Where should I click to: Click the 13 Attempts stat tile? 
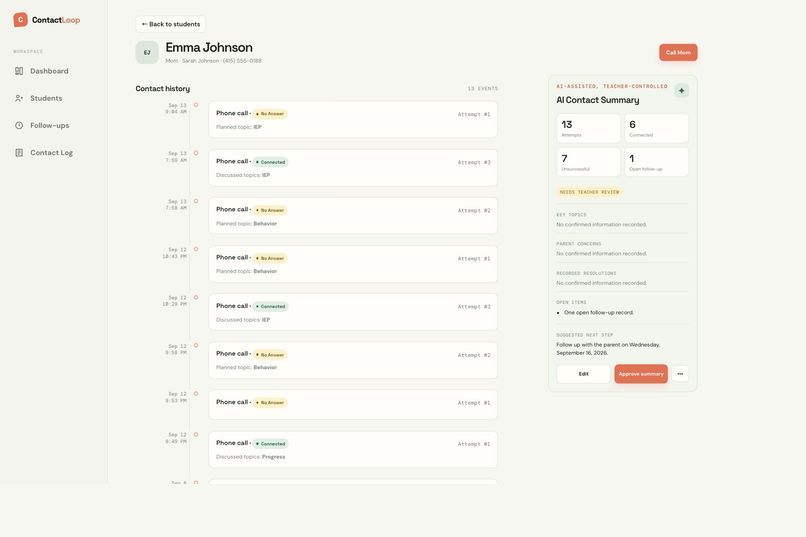[x=589, y=128]
